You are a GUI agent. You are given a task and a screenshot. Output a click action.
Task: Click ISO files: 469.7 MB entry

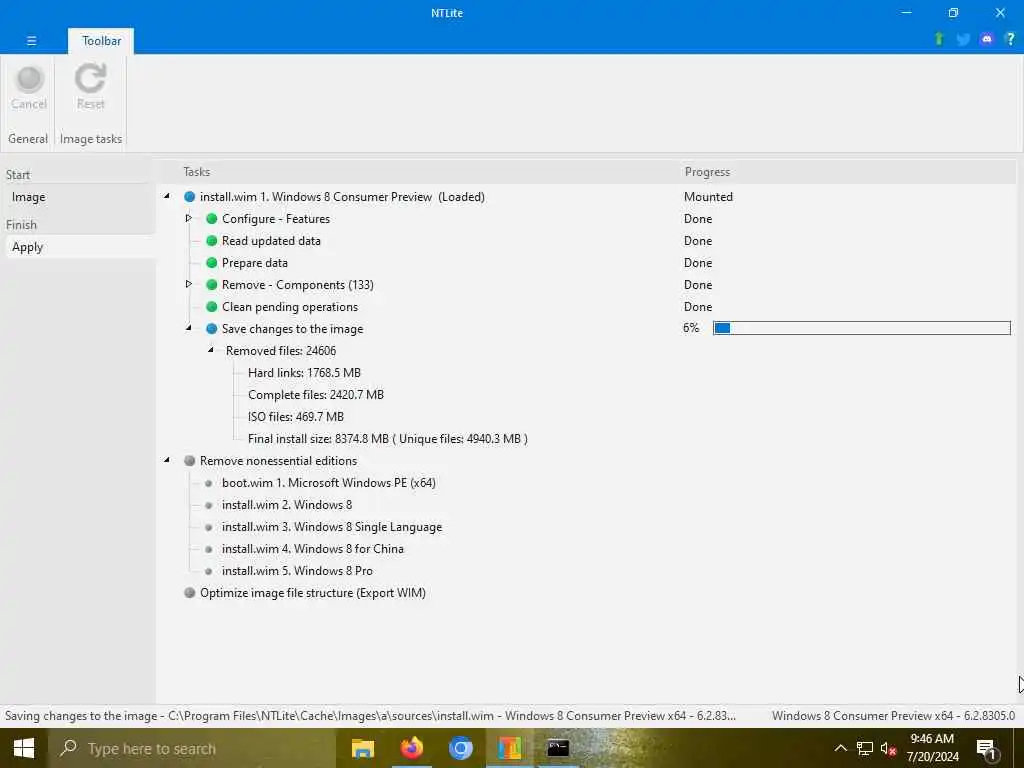(296, 417)
